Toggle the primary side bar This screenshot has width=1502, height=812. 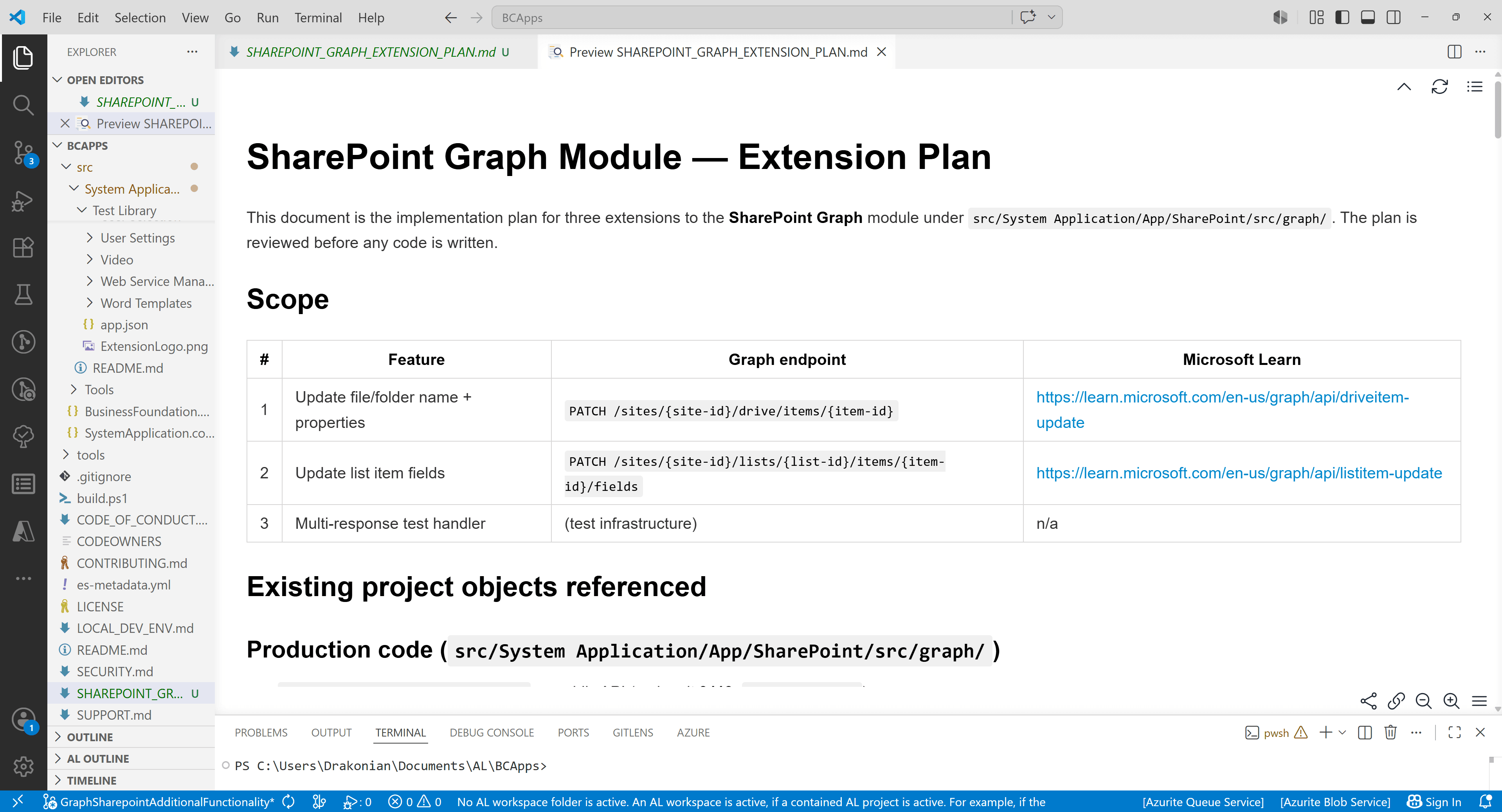pyautogui.click(x=1342, y=18)
